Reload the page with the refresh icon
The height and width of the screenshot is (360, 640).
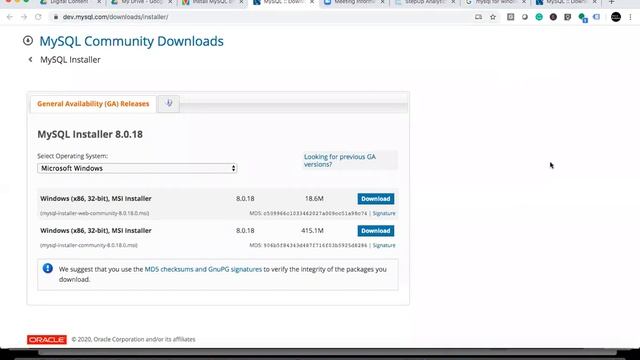click(x=38, y=17)
